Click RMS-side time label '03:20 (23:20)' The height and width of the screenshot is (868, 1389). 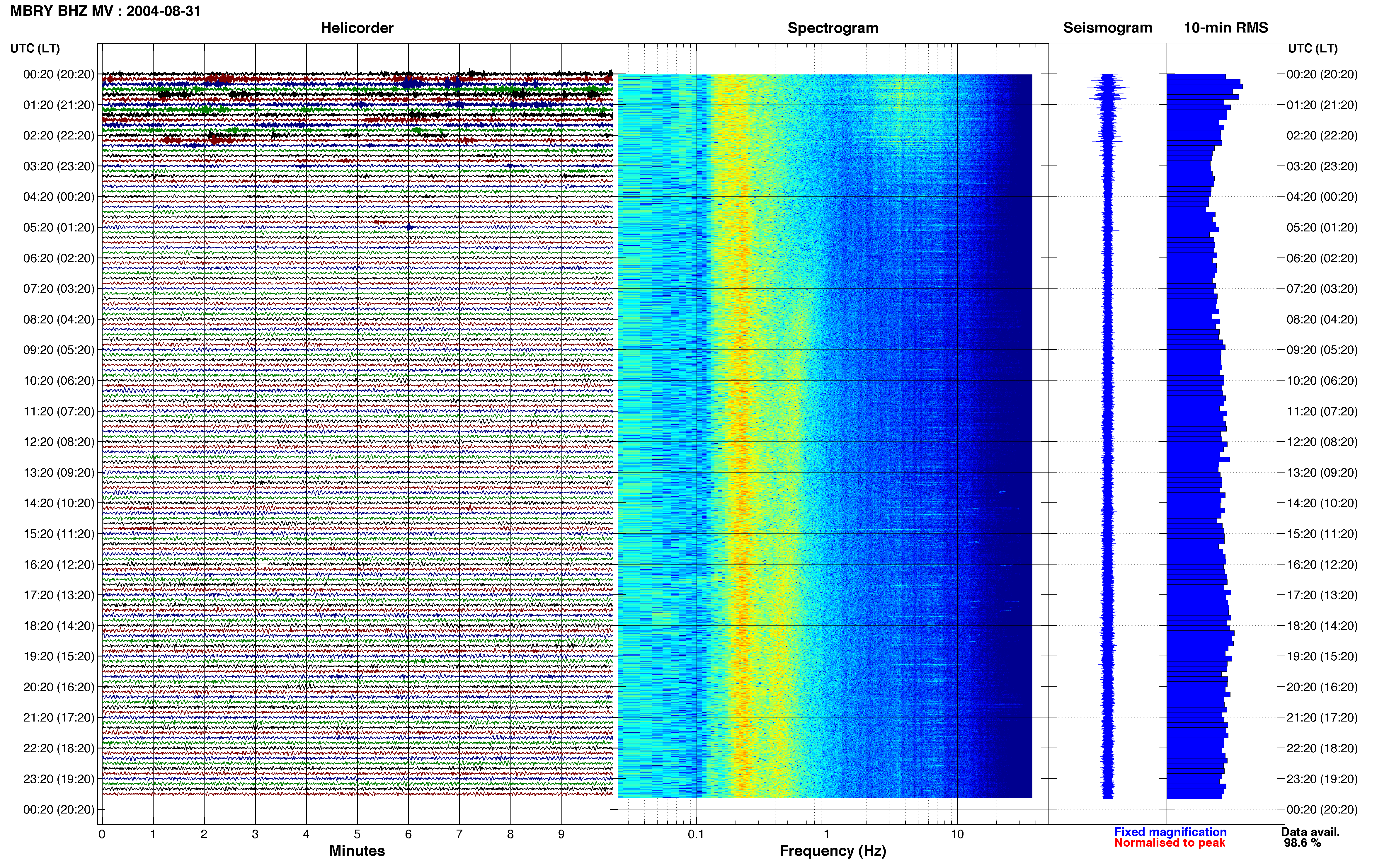pyautogui.click(x=1322, y=166)
